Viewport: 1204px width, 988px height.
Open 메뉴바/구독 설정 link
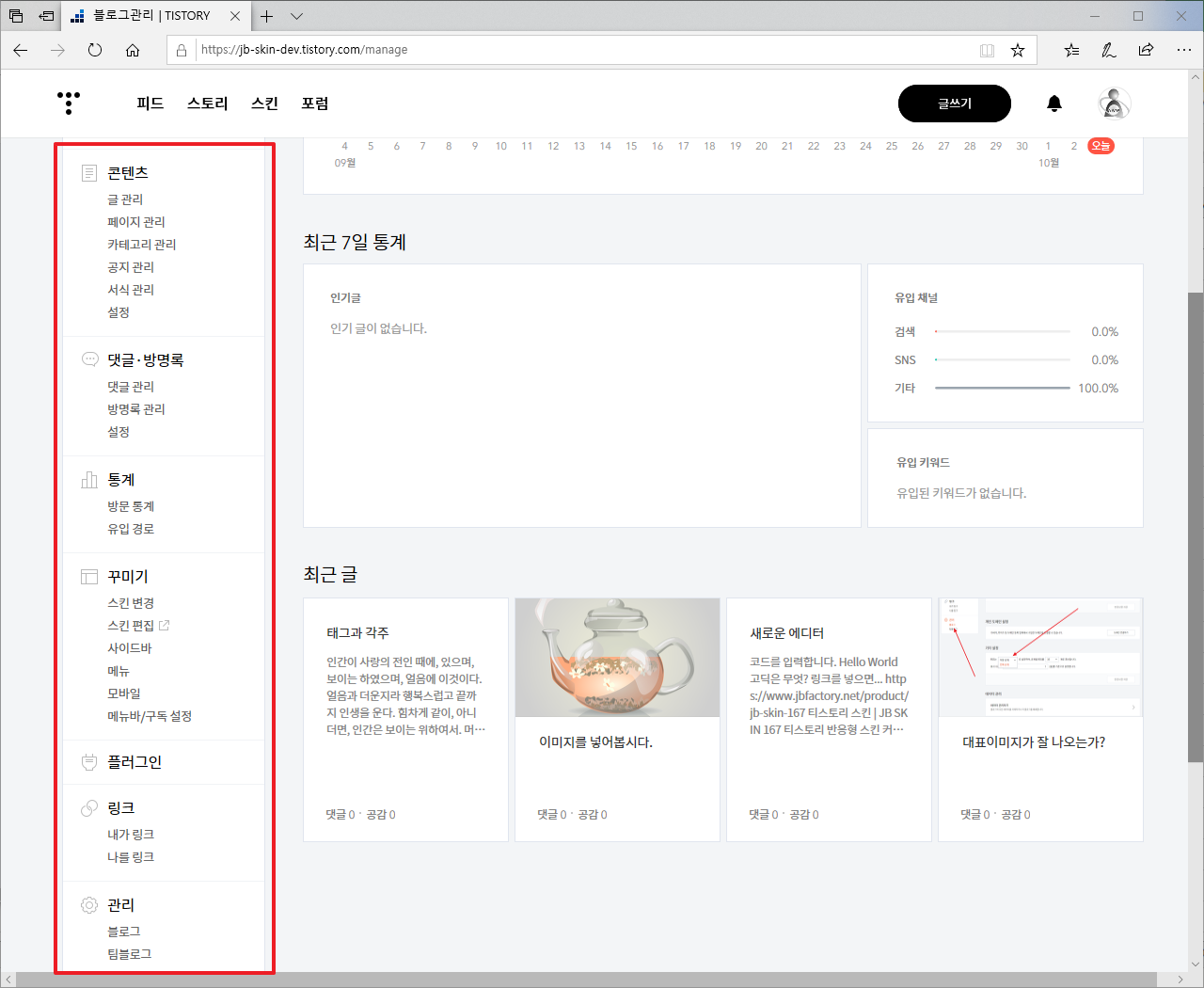tap(150, 716)
